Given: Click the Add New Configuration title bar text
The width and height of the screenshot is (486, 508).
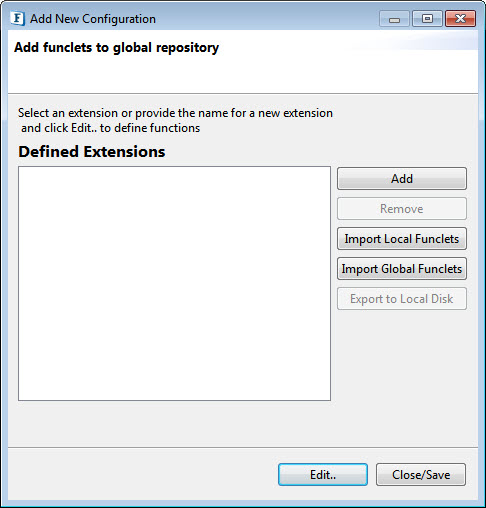Looking at the screenshot, I should [93, 19].
